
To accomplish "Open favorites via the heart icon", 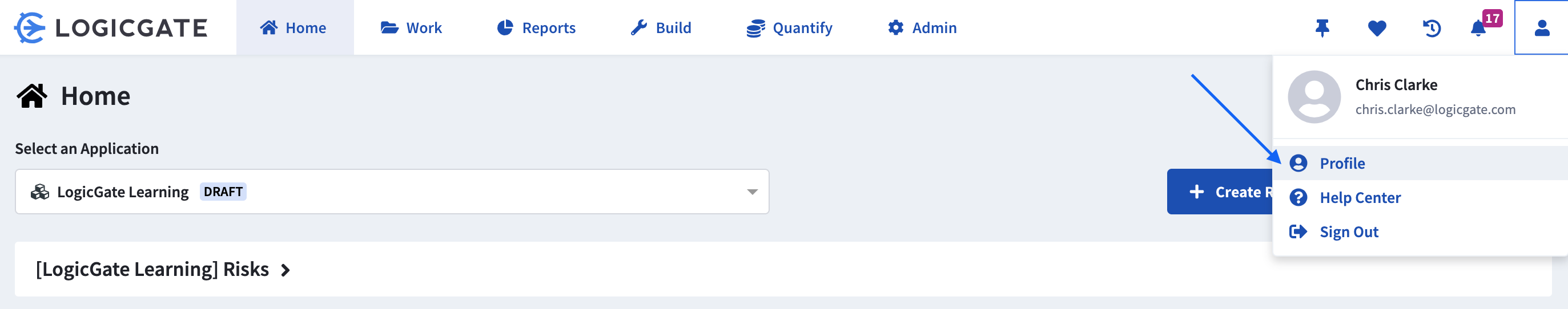I will click(1377, 28).
